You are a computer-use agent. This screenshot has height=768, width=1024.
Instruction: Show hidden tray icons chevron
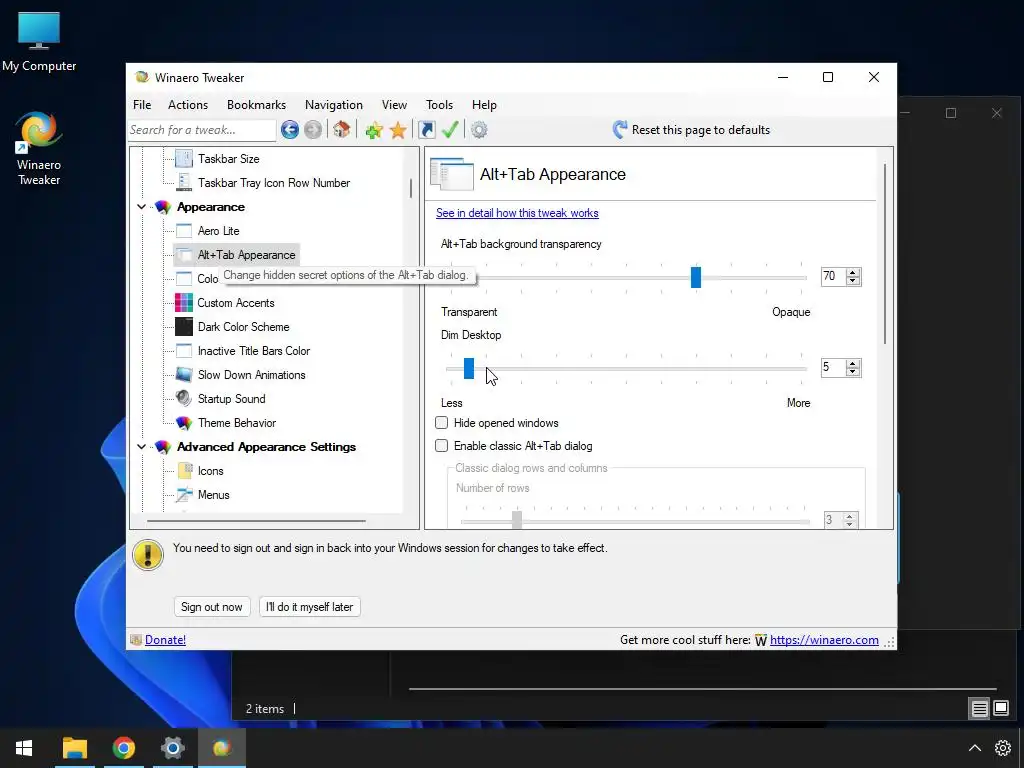click(974, 748)
